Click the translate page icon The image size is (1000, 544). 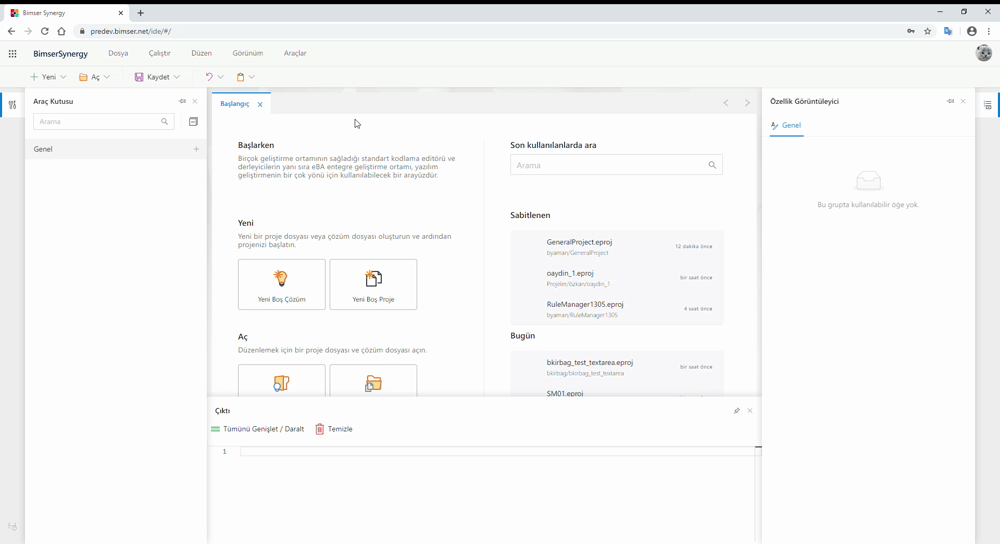(x=948, y=31)
